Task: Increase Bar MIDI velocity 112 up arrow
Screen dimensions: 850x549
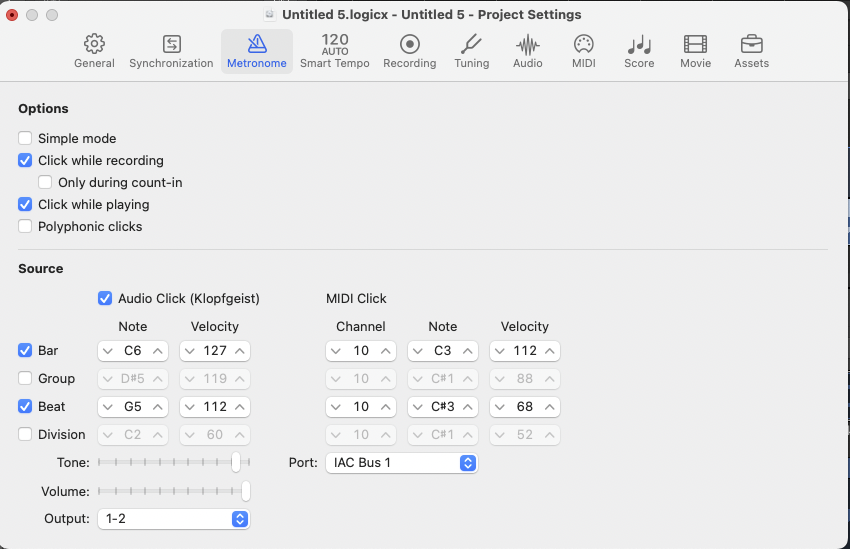Action: [549, 351]
